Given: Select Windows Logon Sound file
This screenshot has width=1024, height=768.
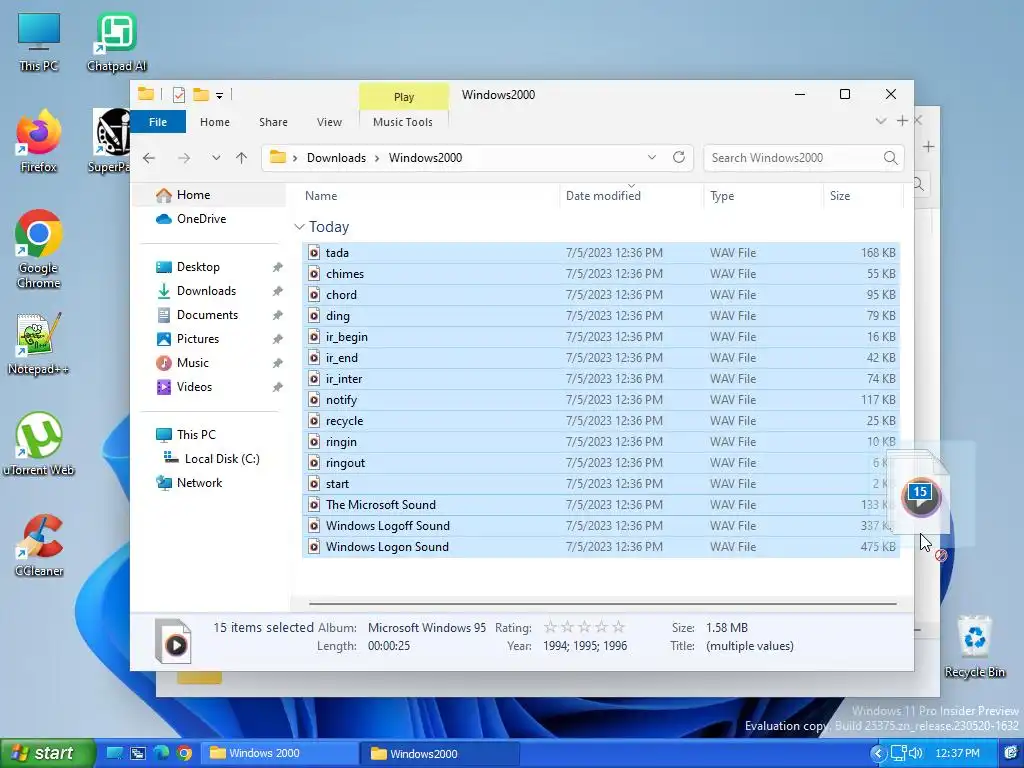Looking at the screenshot, I should (x=601, y=547).
